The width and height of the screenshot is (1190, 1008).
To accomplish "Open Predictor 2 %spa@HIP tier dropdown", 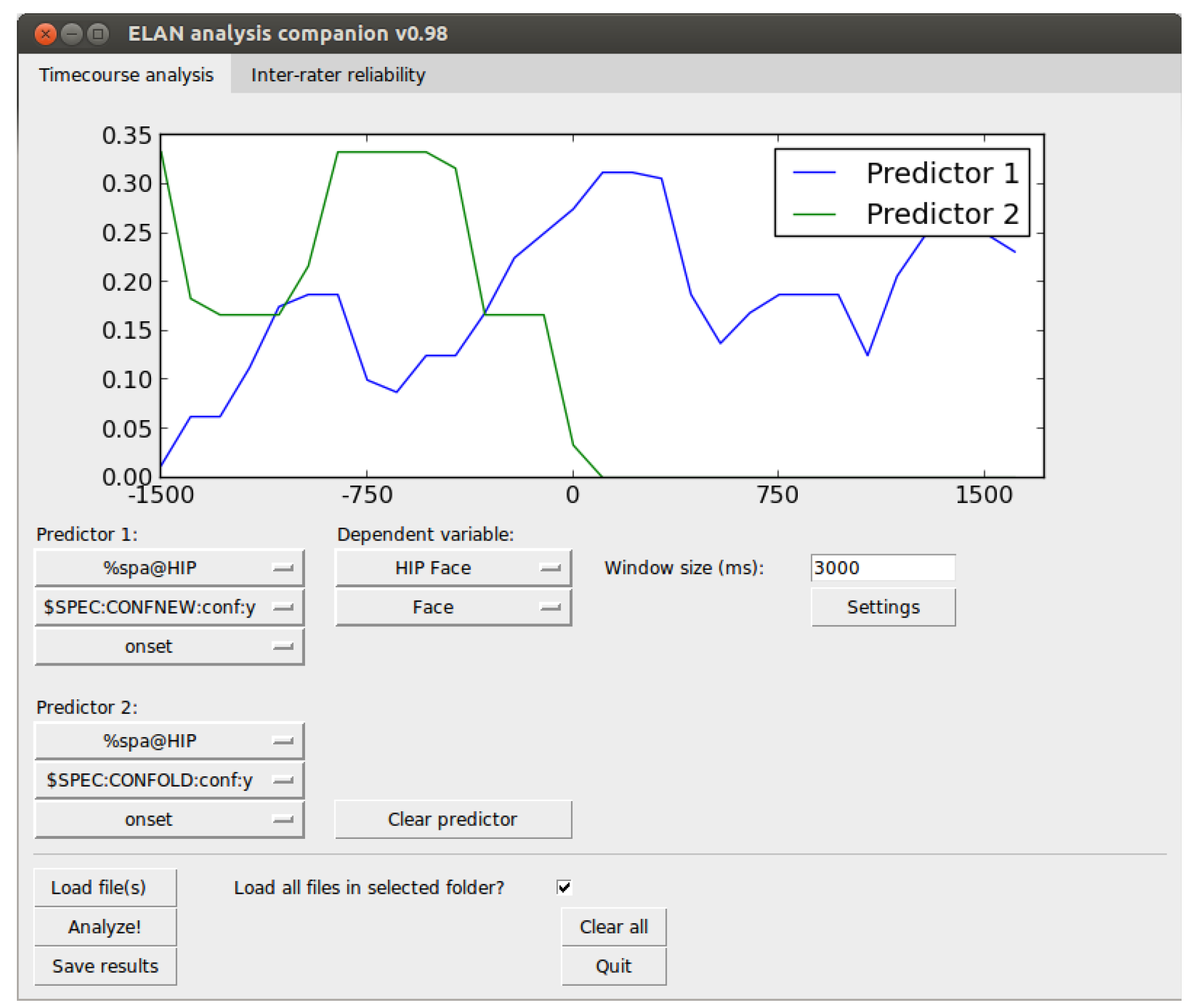I will [170, 740].
